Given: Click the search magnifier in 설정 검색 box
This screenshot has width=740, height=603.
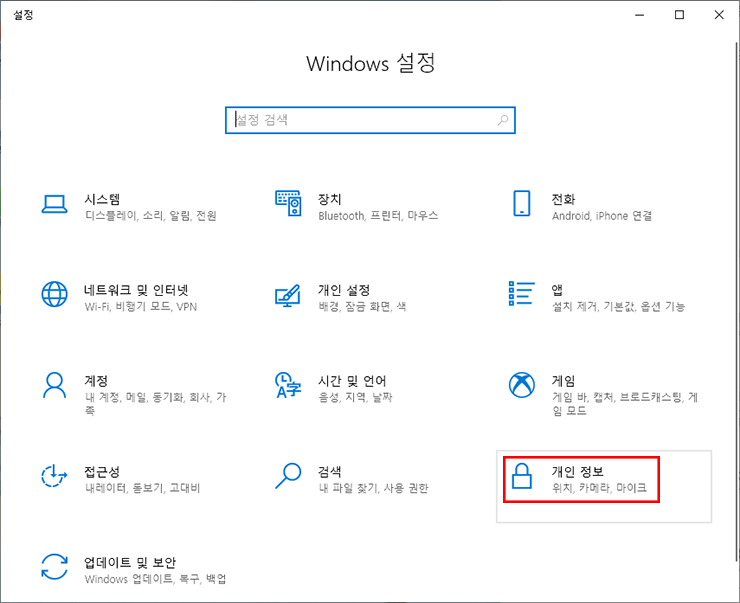Looking at the screenshot, I should [x=503, y=120].
